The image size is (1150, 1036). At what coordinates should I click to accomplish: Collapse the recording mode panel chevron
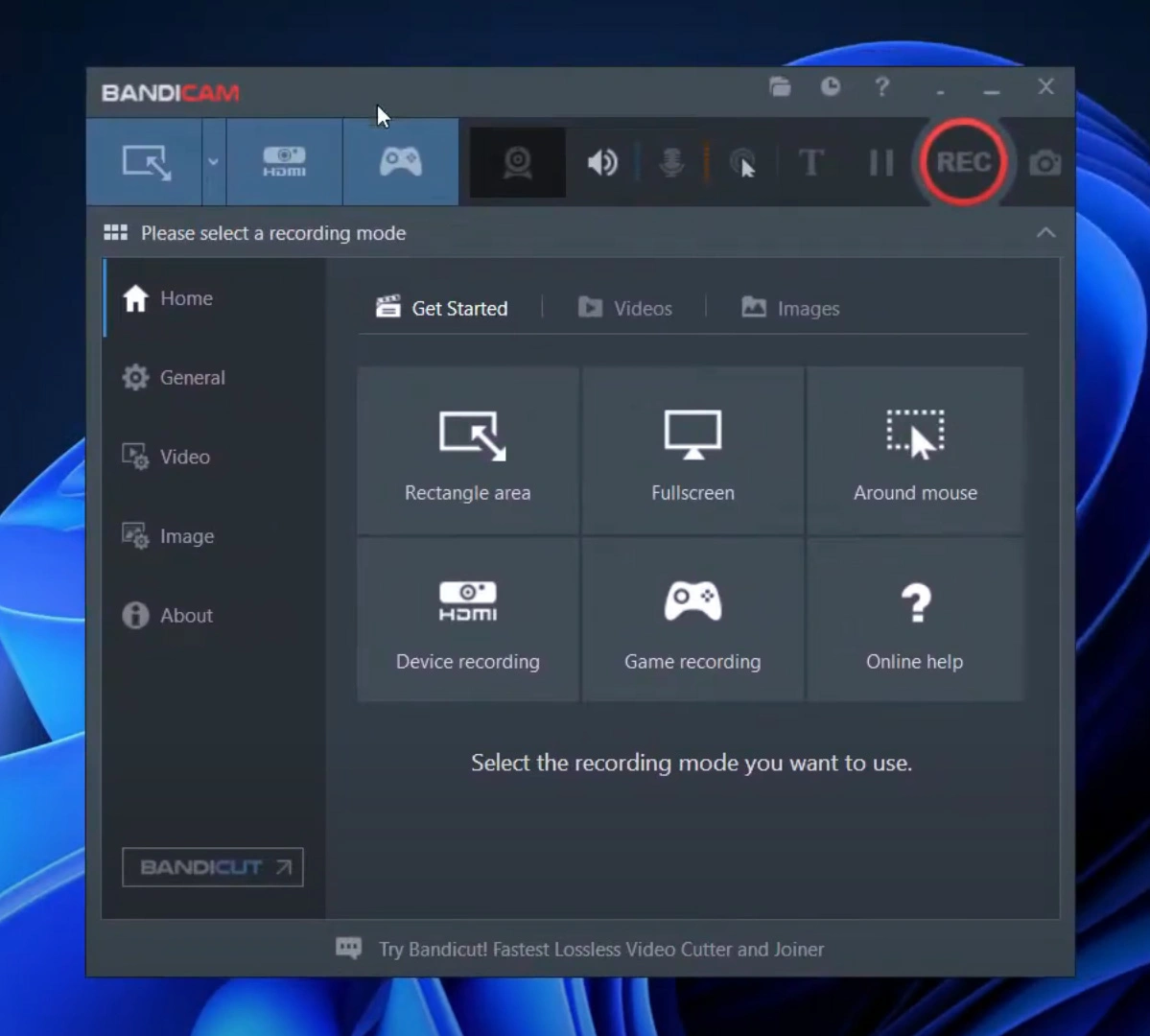coord(1045,233)
